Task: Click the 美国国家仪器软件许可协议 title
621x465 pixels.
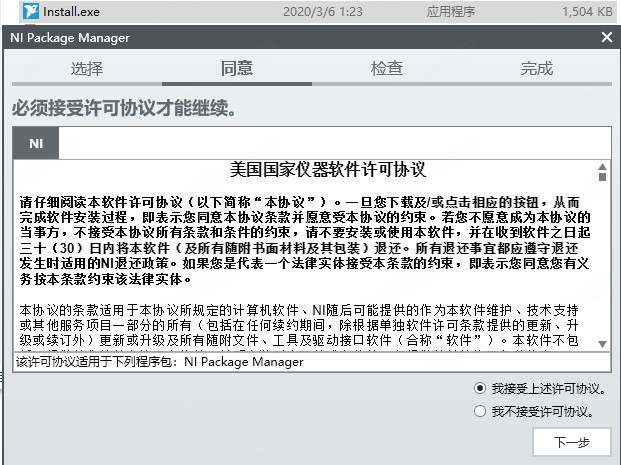Action: pyautogui.click(x=314, y=169)
